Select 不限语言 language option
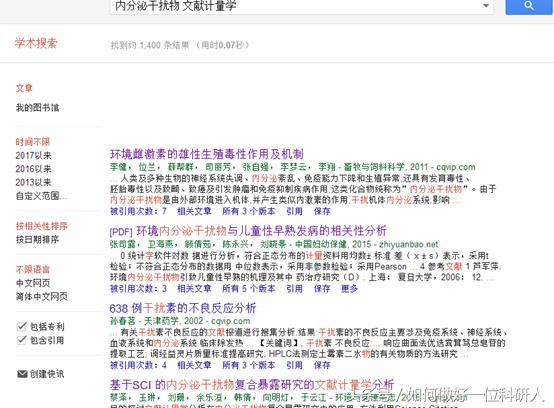The image size is (554, 408). [x=33, y=270]
